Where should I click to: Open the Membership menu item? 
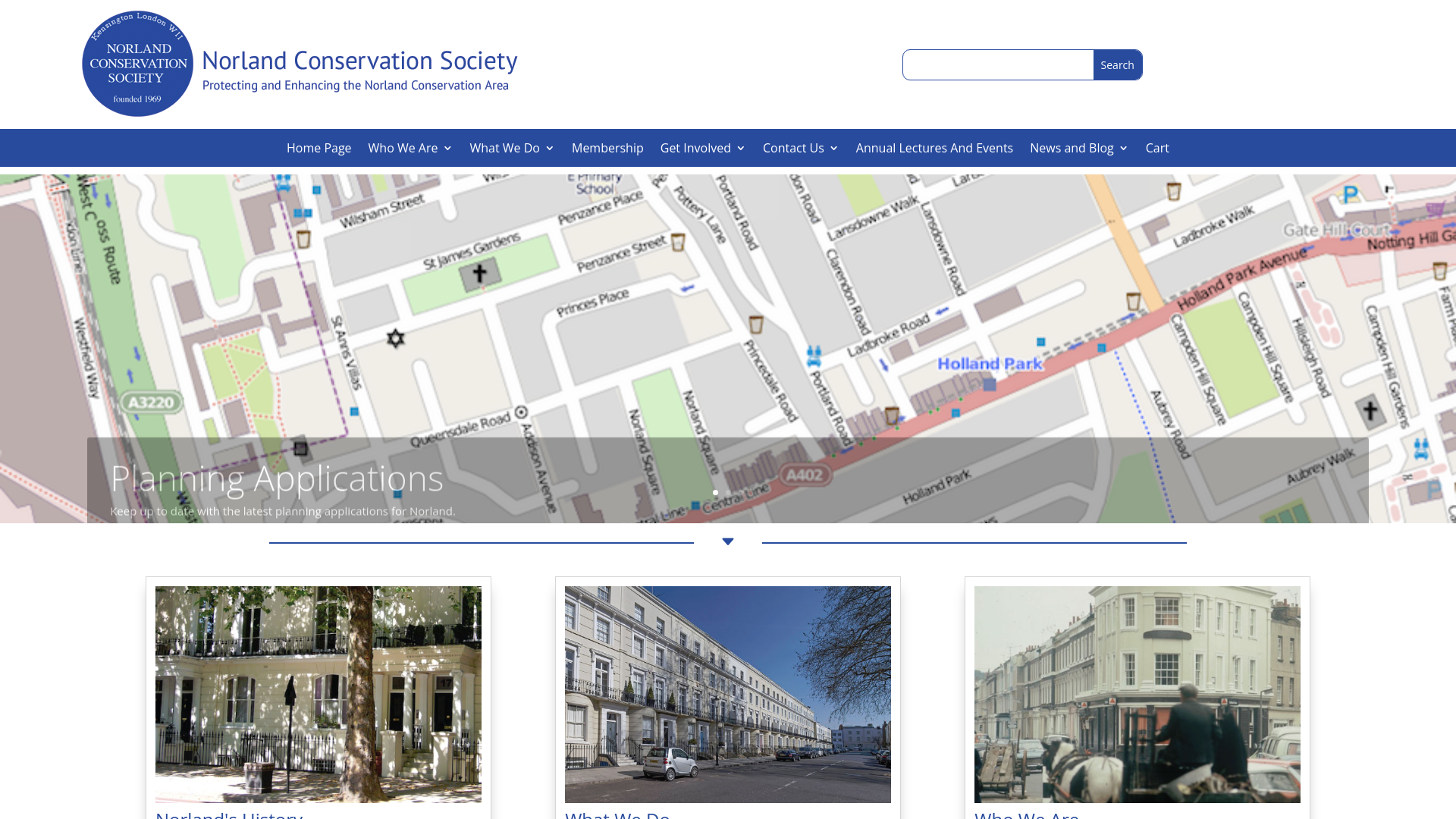point(607,148)
